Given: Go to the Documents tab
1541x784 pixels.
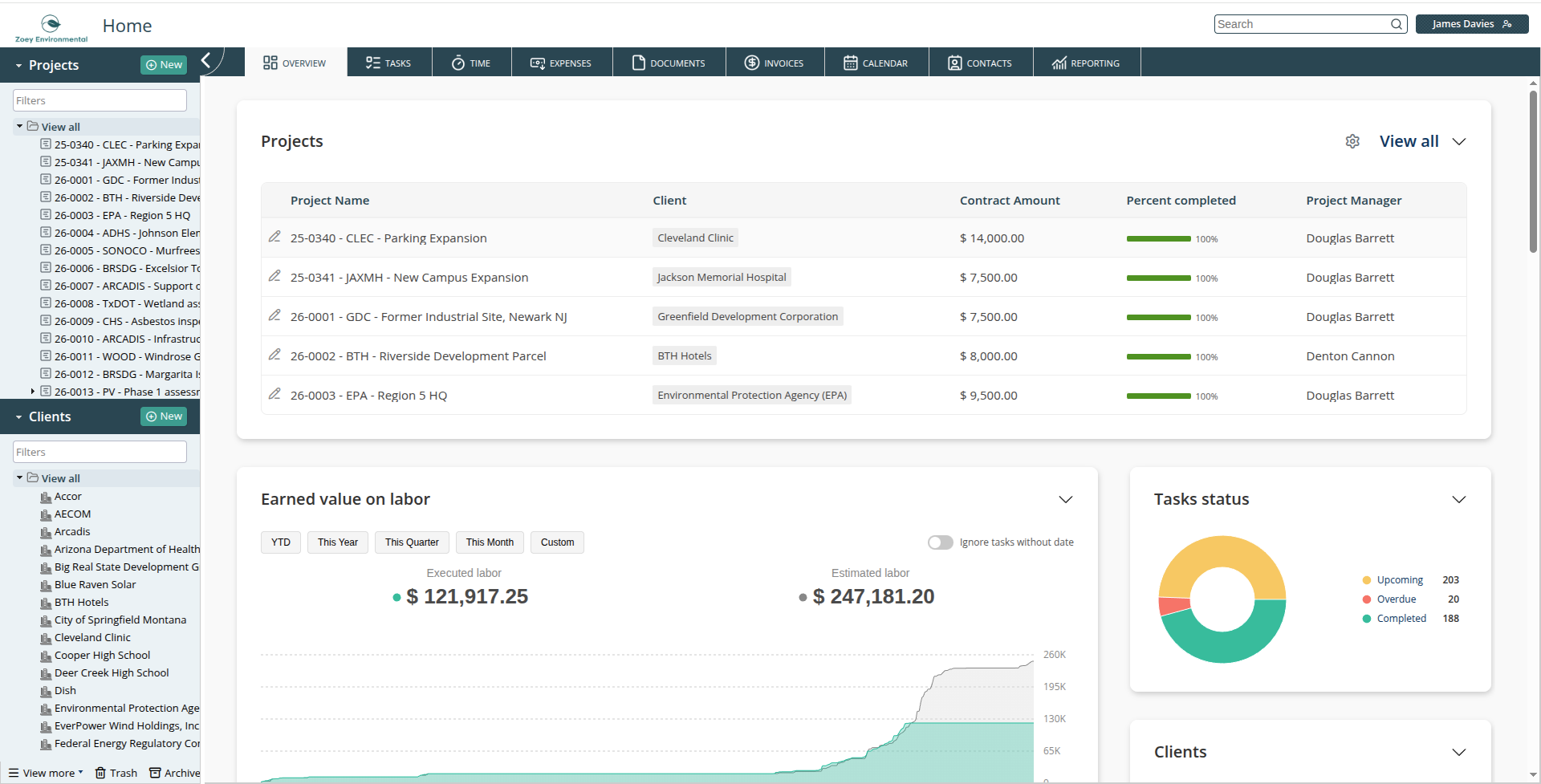Looking at the screenshot, I should 669,63.
